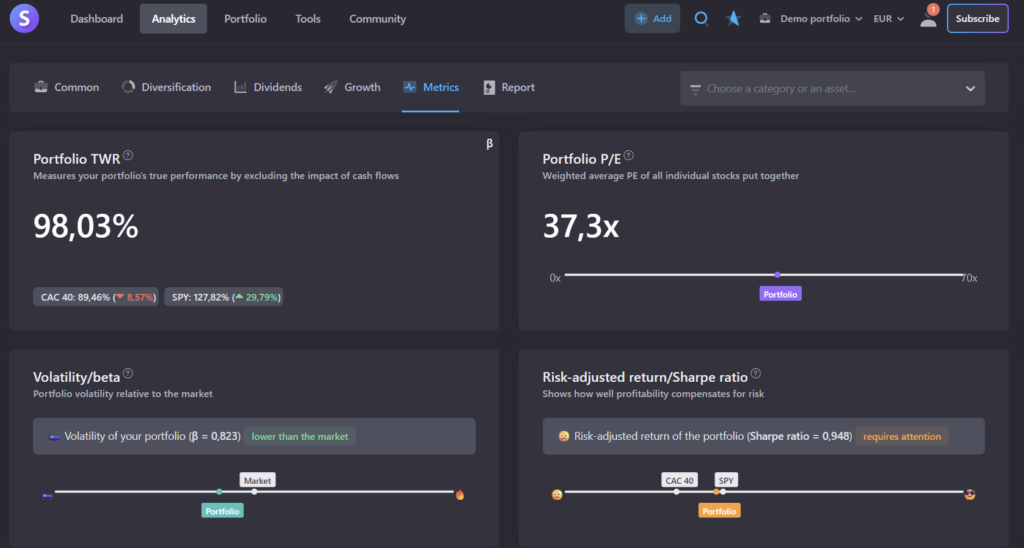Click the beta symbol in TWR card

489,144
